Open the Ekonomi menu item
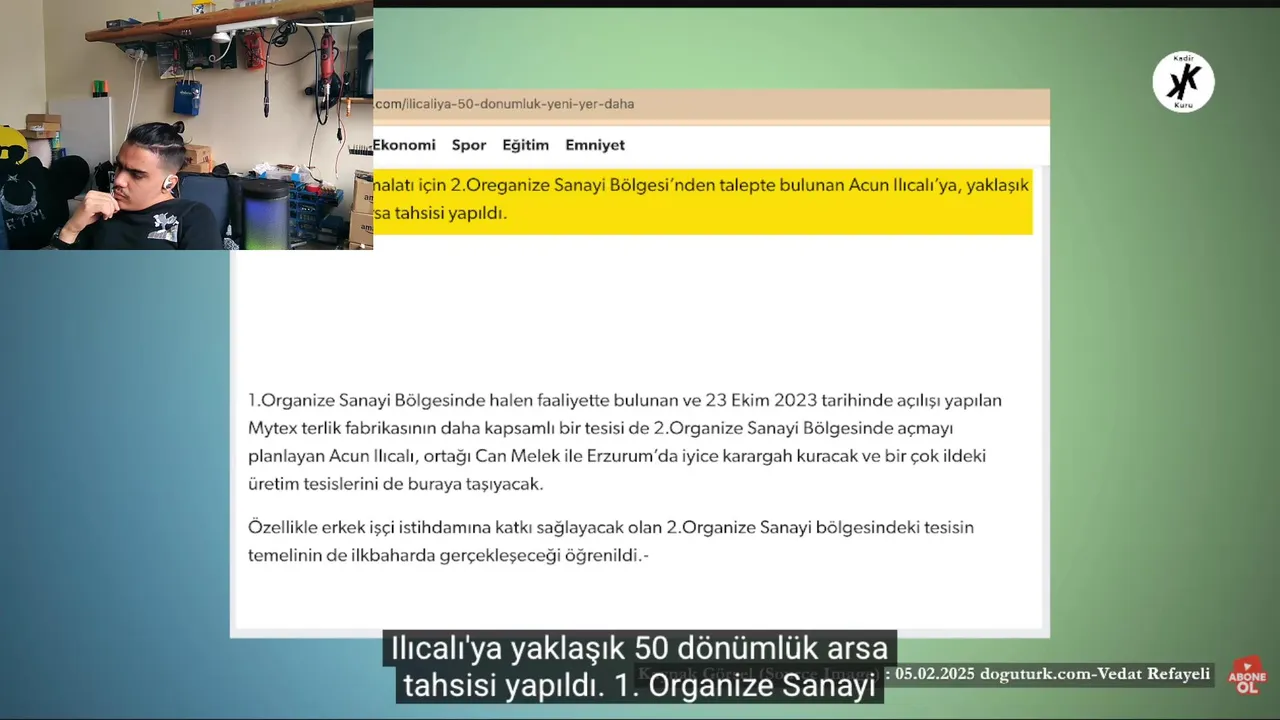 404,145
